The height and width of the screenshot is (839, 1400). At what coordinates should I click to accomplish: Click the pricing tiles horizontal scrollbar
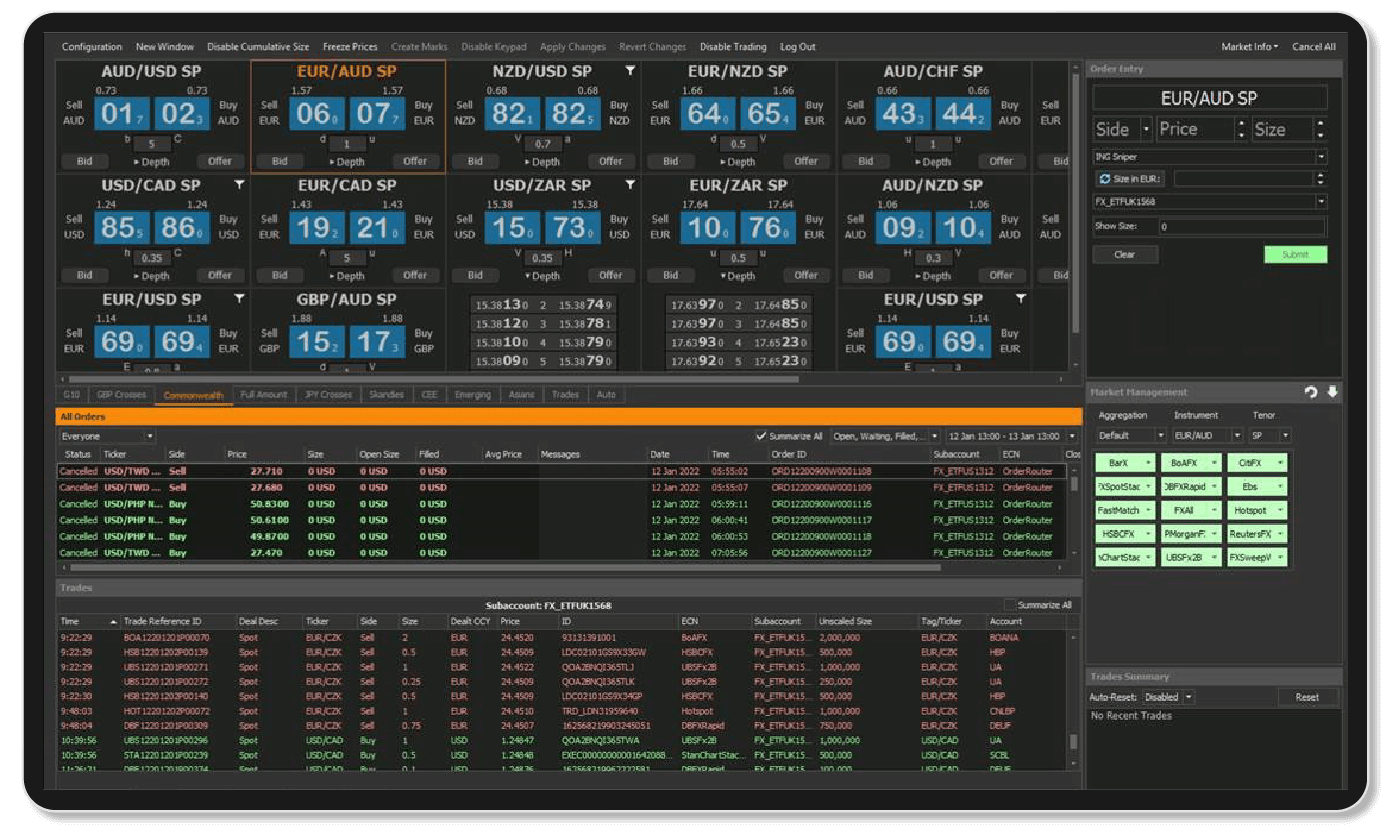[x=435, y=379]
